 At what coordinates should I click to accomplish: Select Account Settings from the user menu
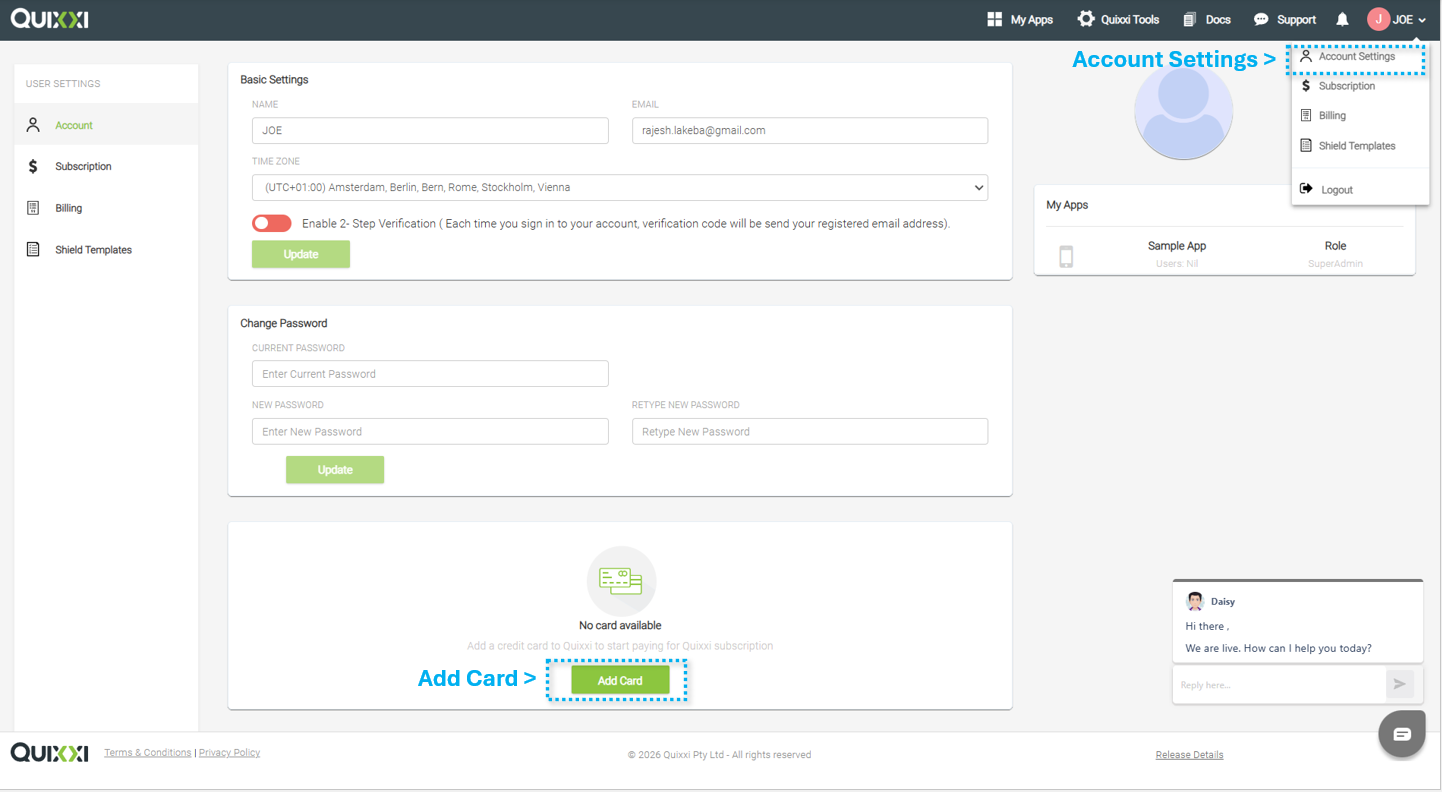1356,56
